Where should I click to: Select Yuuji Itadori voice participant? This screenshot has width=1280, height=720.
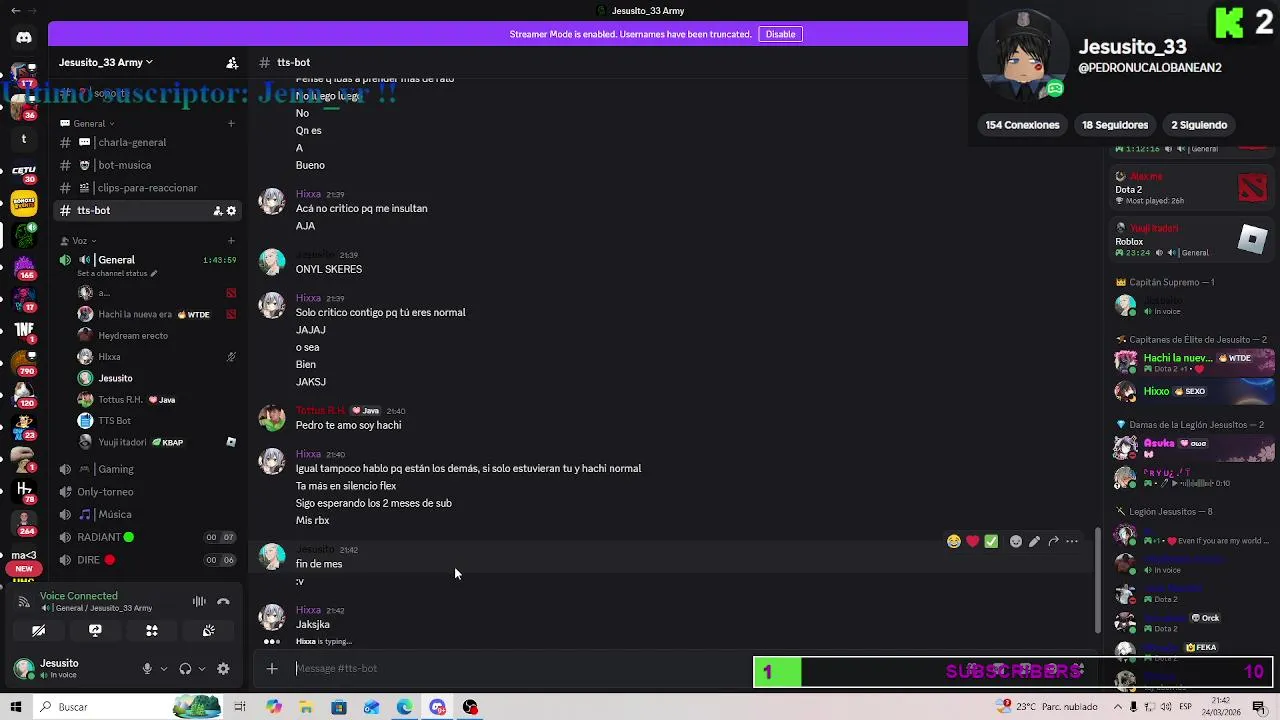tap(156, 442)
